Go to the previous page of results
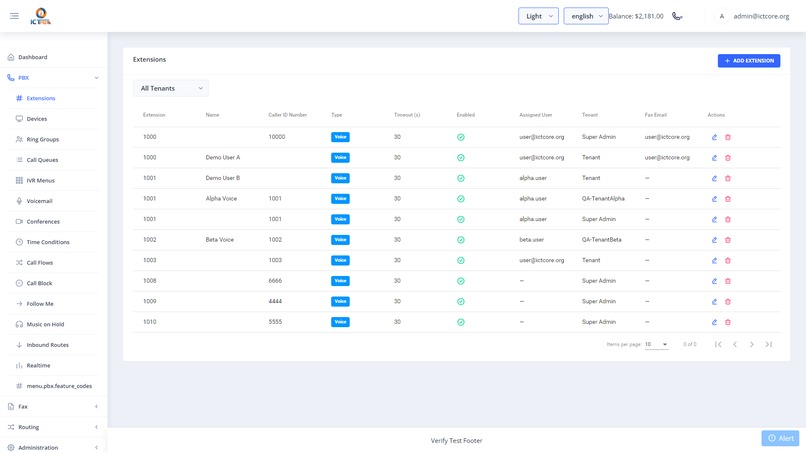Image resolution: width=806 pixels, height=453 pixels. tap(735, 345)
